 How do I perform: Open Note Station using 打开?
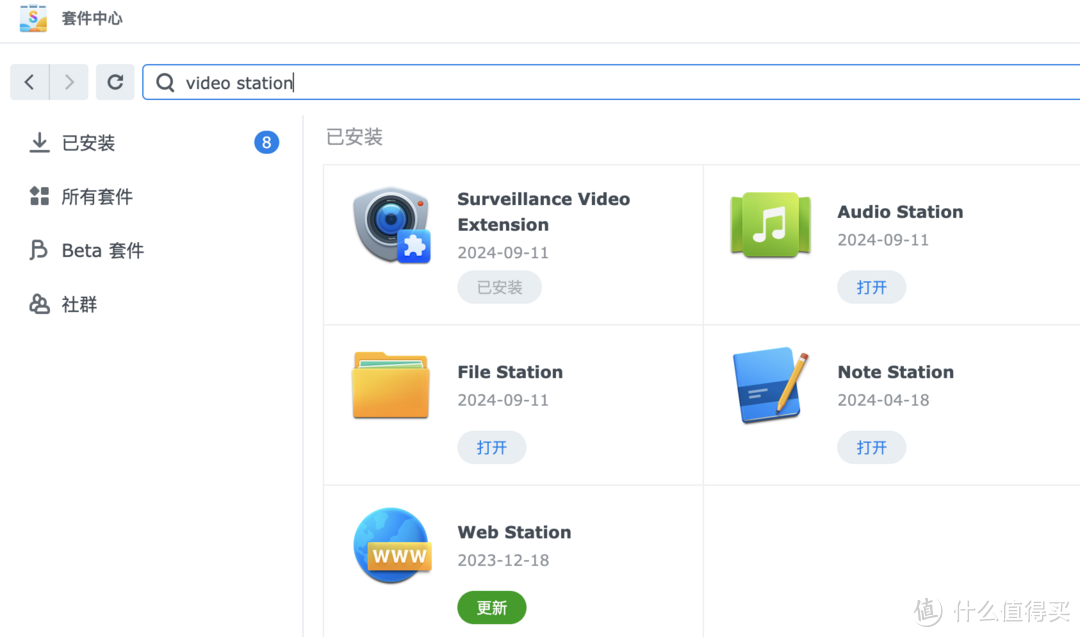tap(871, 447)
